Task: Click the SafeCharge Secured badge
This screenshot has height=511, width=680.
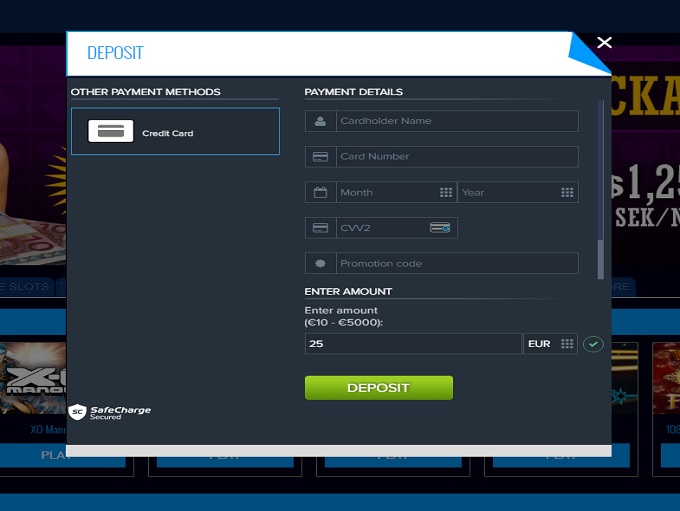Action: tap(110, 411)
